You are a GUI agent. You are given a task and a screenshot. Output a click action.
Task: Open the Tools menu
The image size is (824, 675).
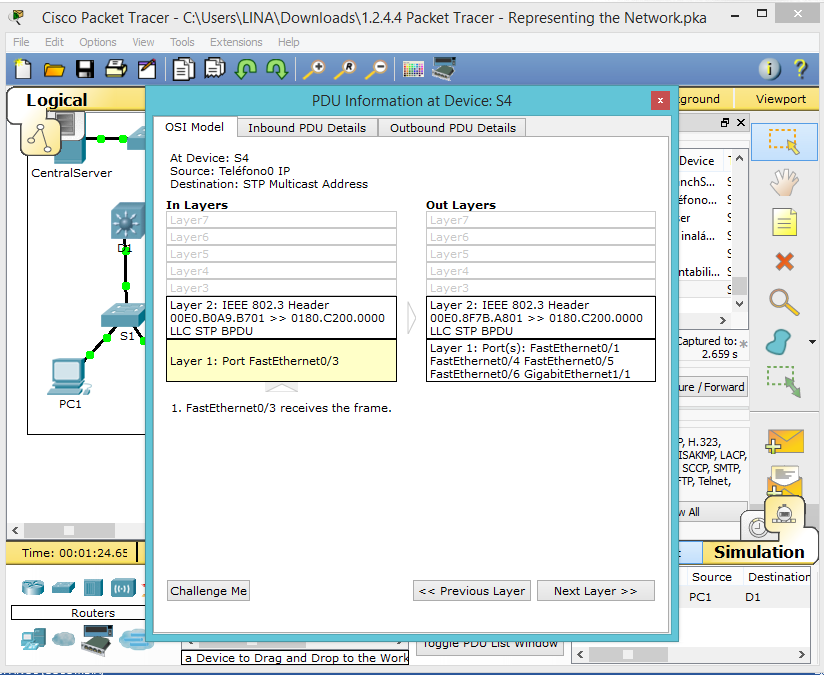click(x=182, y=42)
